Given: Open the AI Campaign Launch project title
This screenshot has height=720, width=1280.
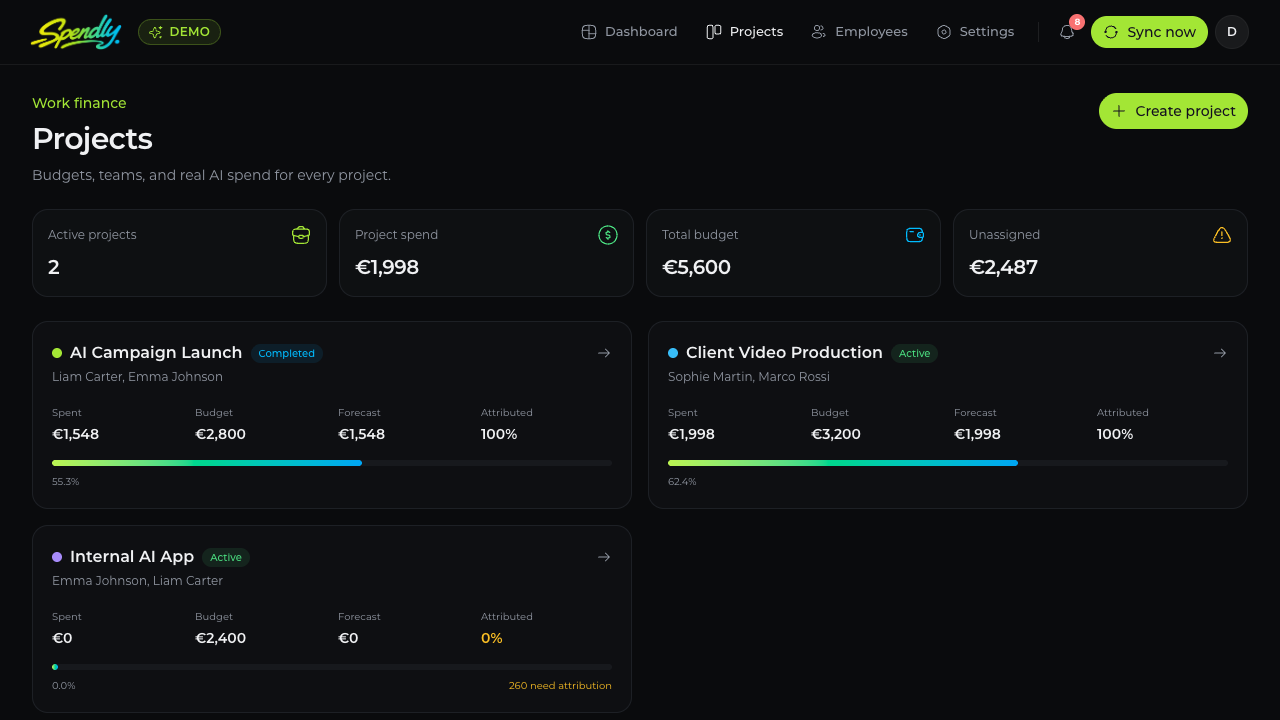Looking at the screenshot, I should [156, 353].
